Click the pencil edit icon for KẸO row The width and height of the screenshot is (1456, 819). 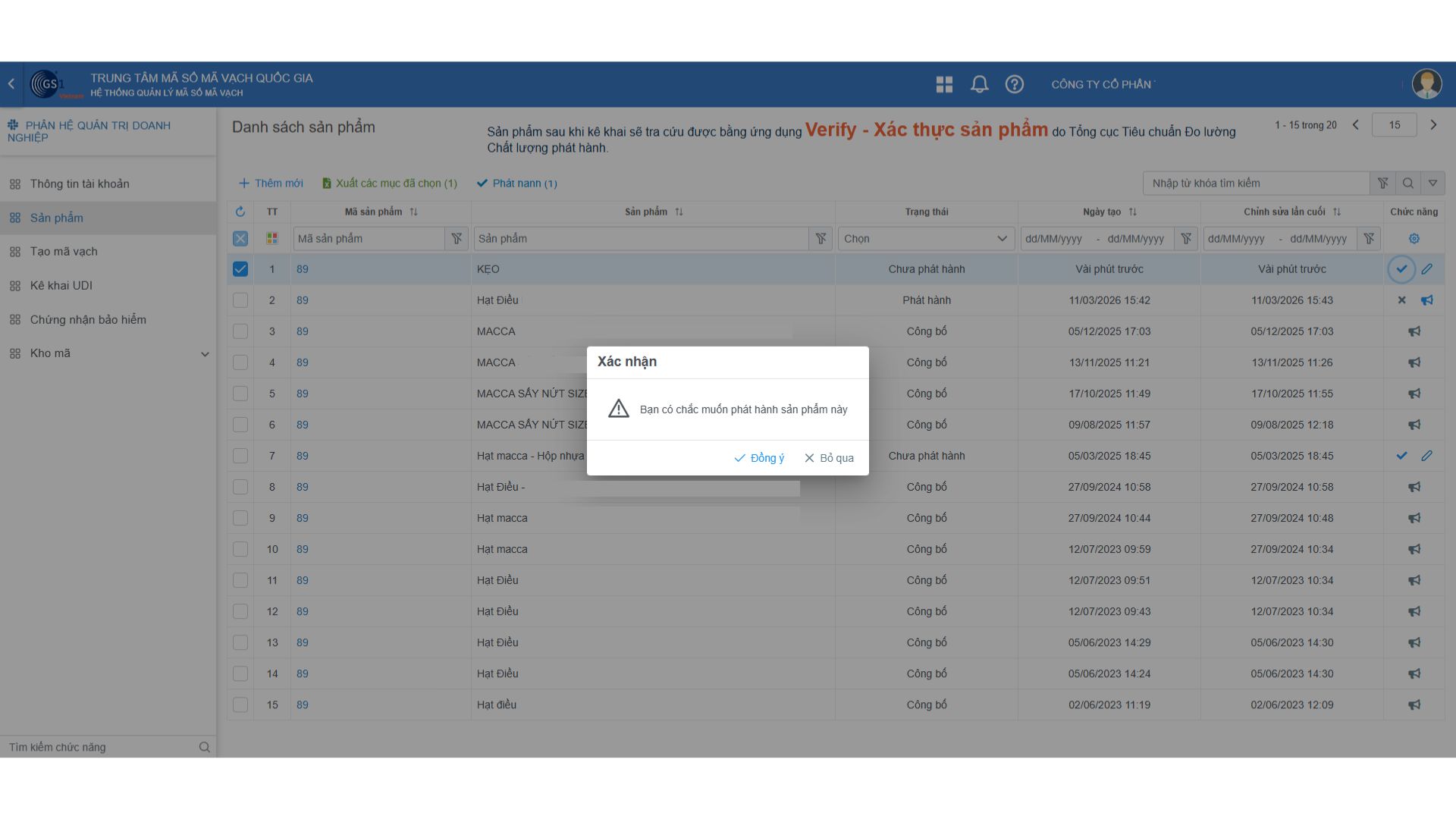(1426, 269)
